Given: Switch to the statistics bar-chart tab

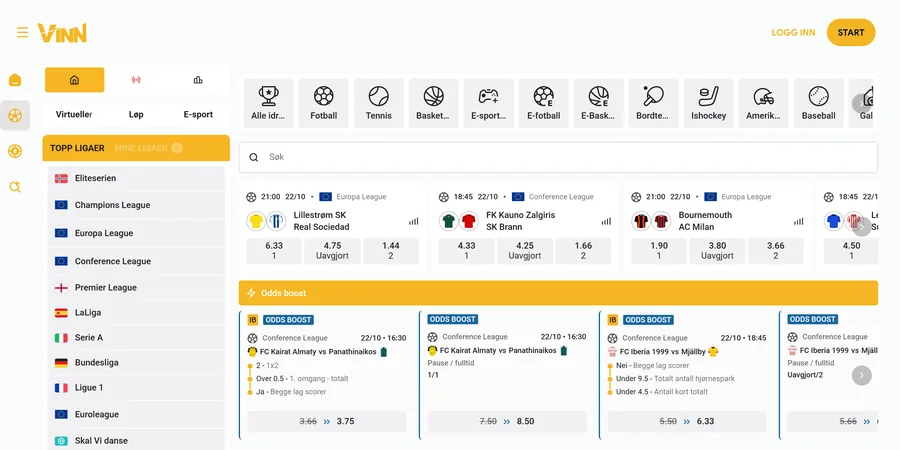Looking at the screenshot, I should coord(198,80).
